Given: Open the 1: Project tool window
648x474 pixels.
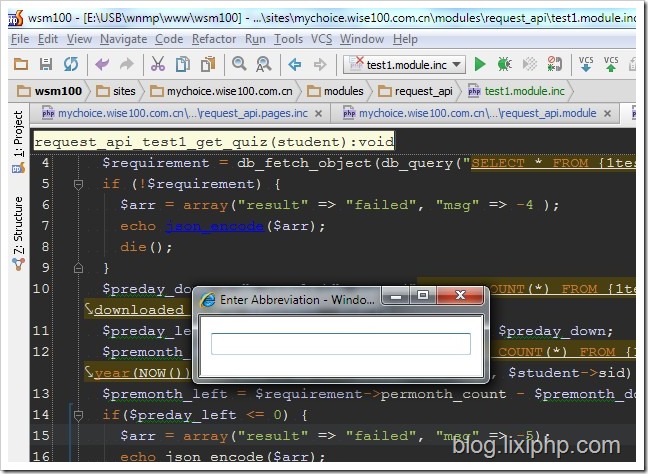Looking at the screenshot, I should (18, 141).
